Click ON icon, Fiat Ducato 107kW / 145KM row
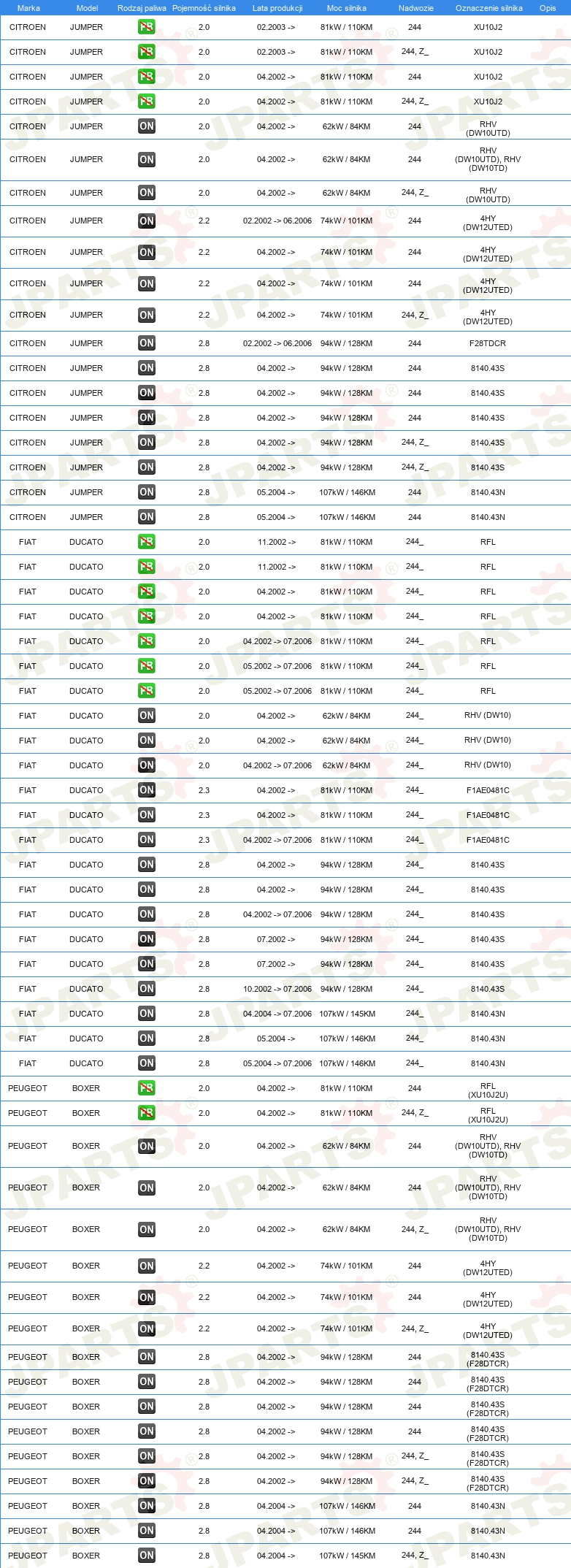This screenshot has width=571, height=1568. (147, 1014)
